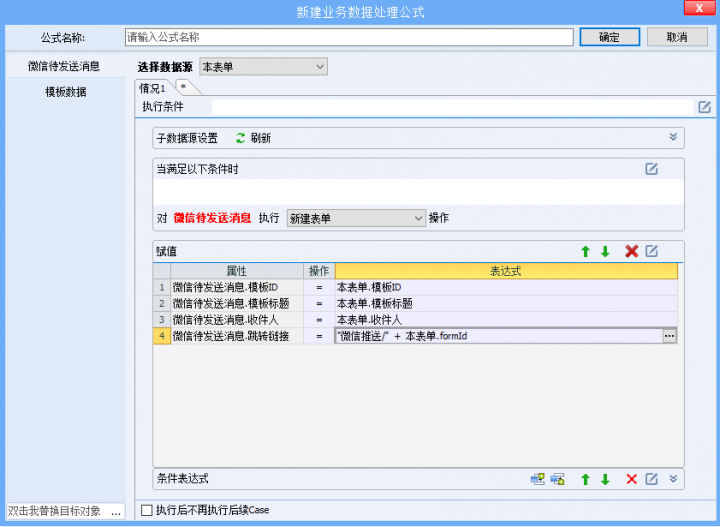Select 微信待发送消息 in left list
The height and width of the screenshot is (527, 720).
(64, 66)
